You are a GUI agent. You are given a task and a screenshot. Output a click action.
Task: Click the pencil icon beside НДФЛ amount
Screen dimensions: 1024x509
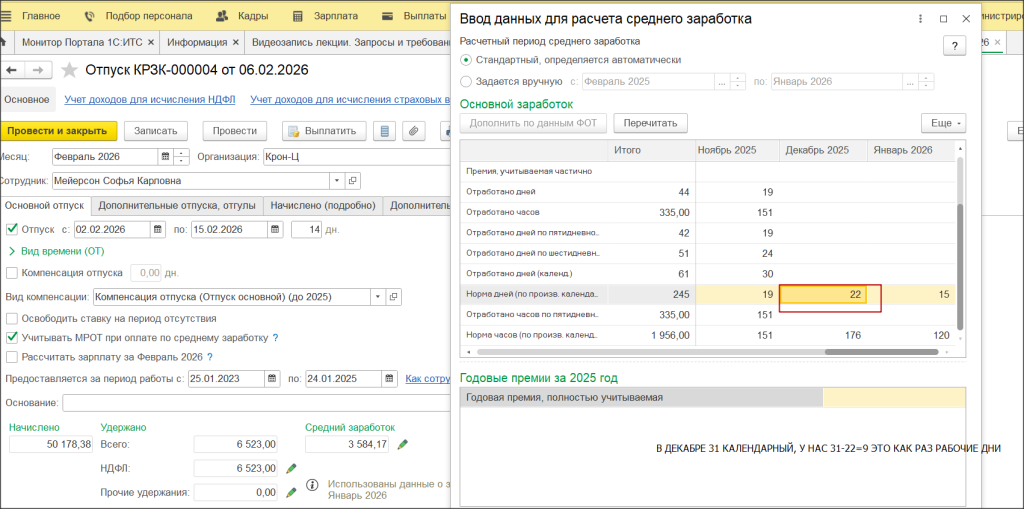pos(292,468)
